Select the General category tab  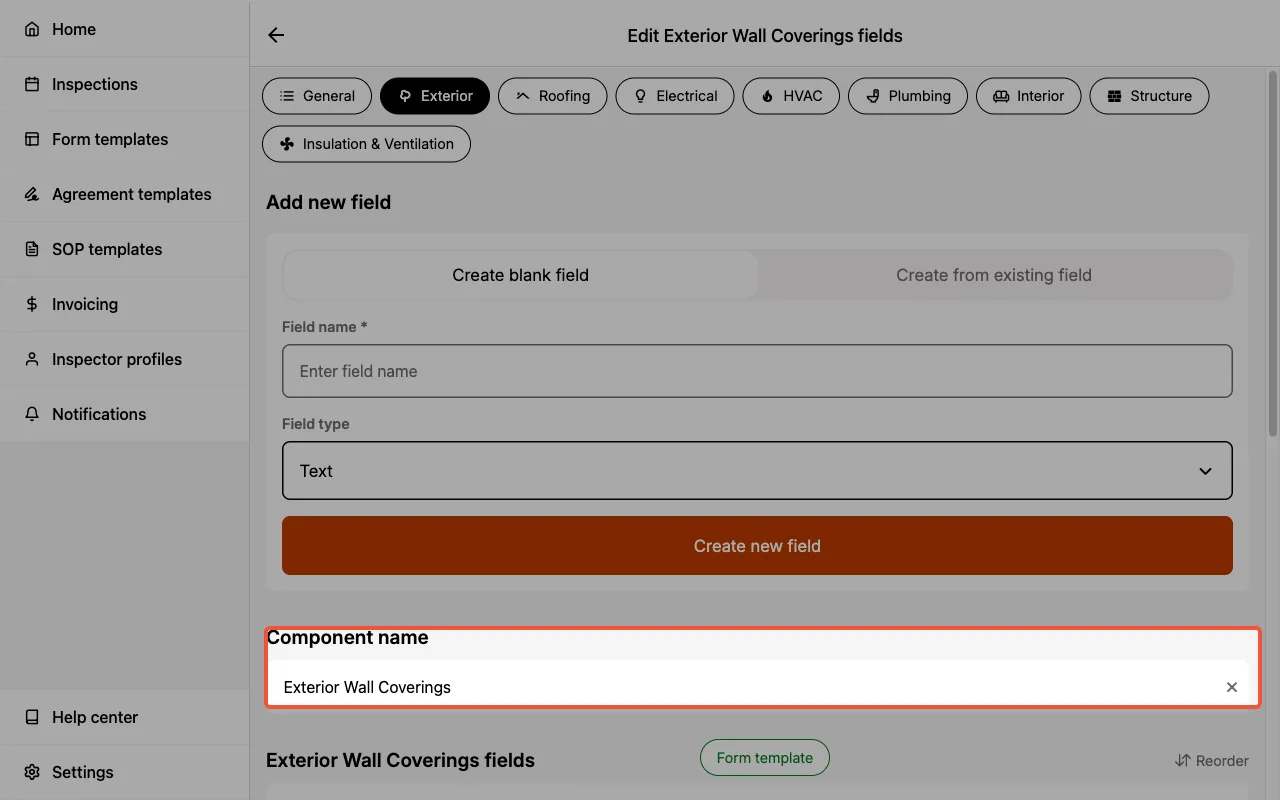pyautogui.click(x=317, y=96)
